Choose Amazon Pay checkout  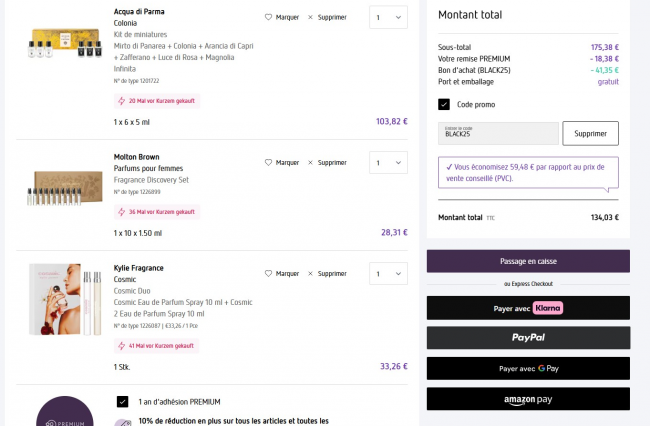coord(528,399)
